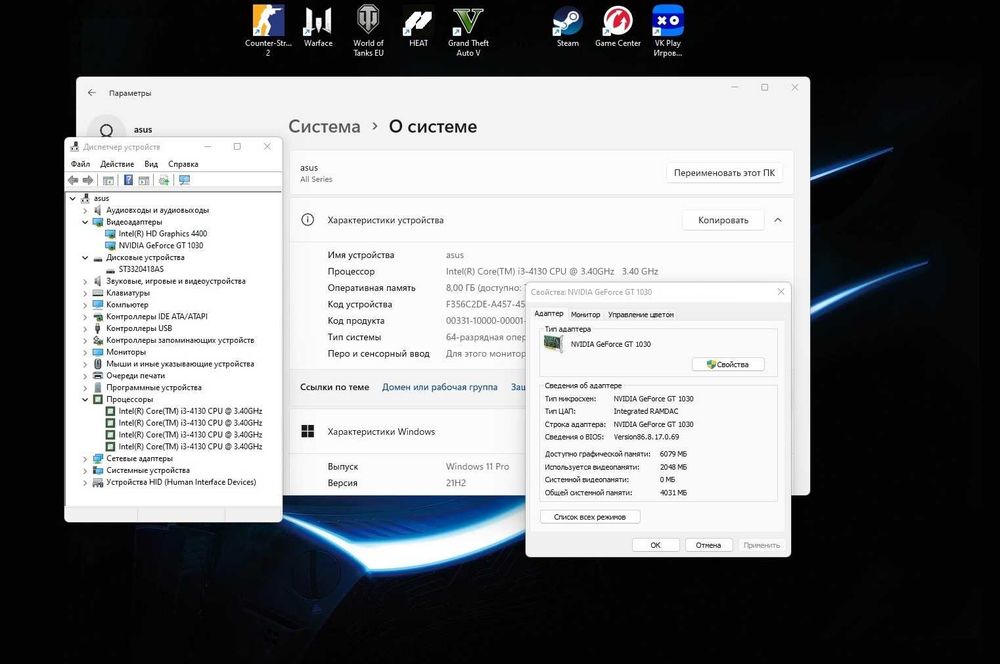Expand the Мониторы node
1000x664 pixels.
(85, 352)
